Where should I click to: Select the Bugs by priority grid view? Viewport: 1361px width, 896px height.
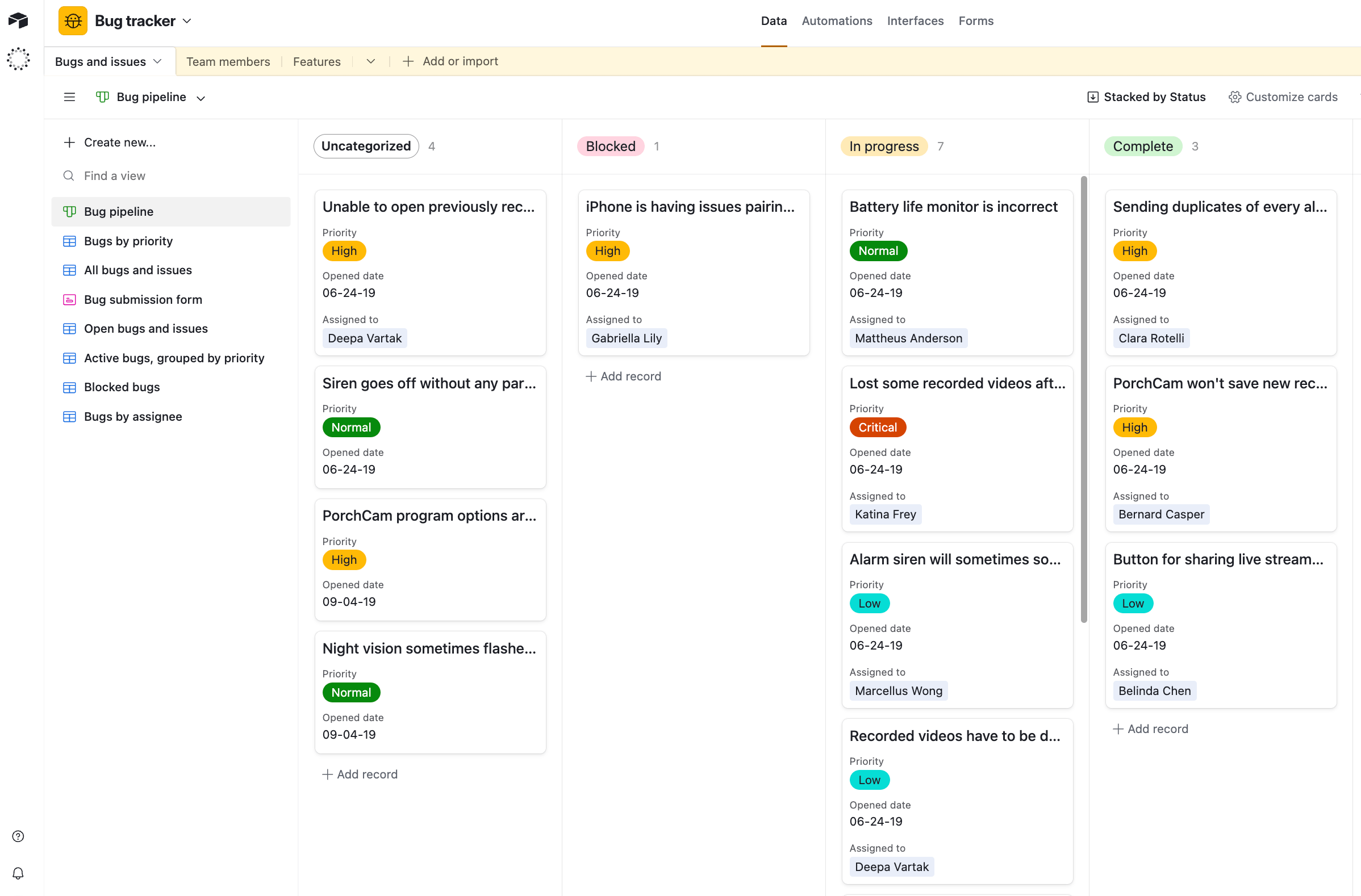(128, 241)
